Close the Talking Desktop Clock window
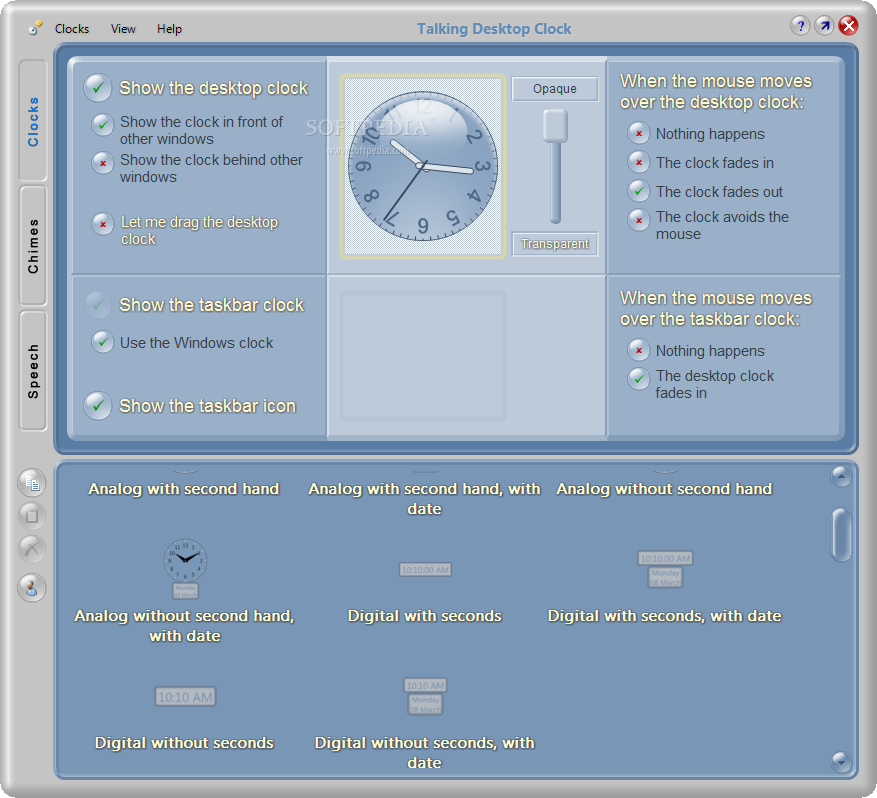The width and height of the screenshot is (877, 798). pyautogui.click(x=848, y=26)
